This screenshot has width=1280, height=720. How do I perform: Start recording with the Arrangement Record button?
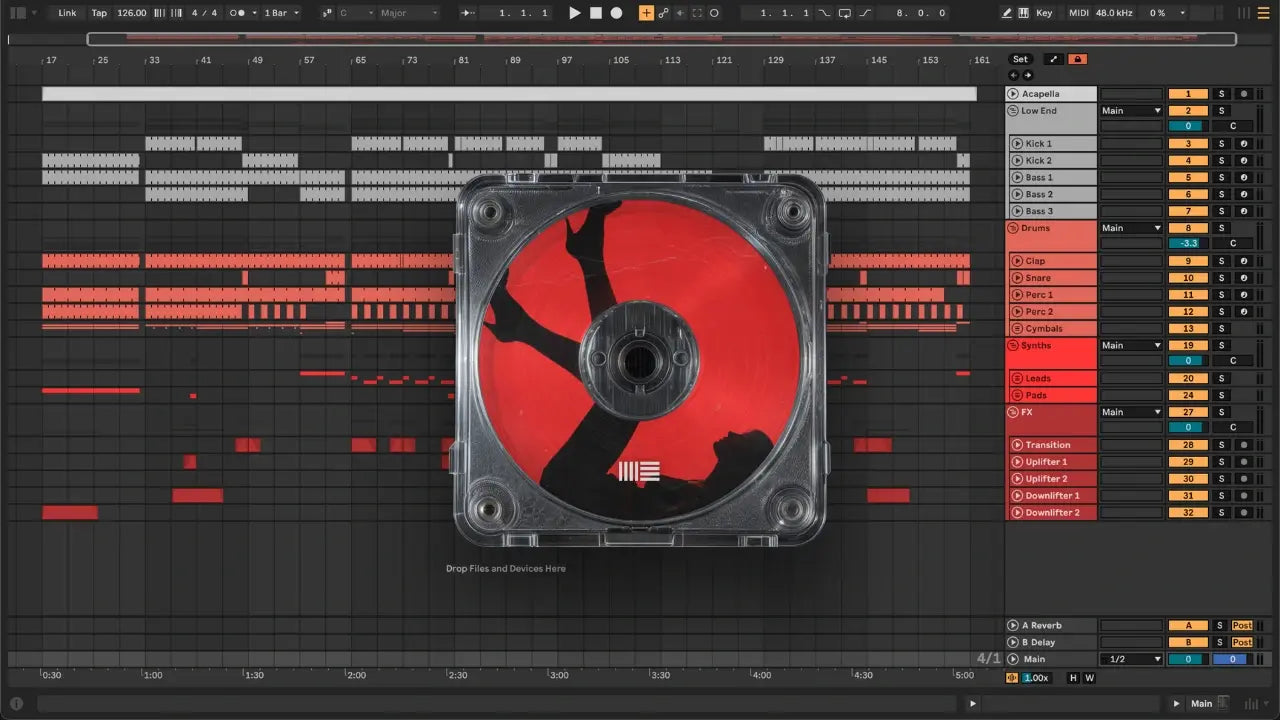pos(616,13)
